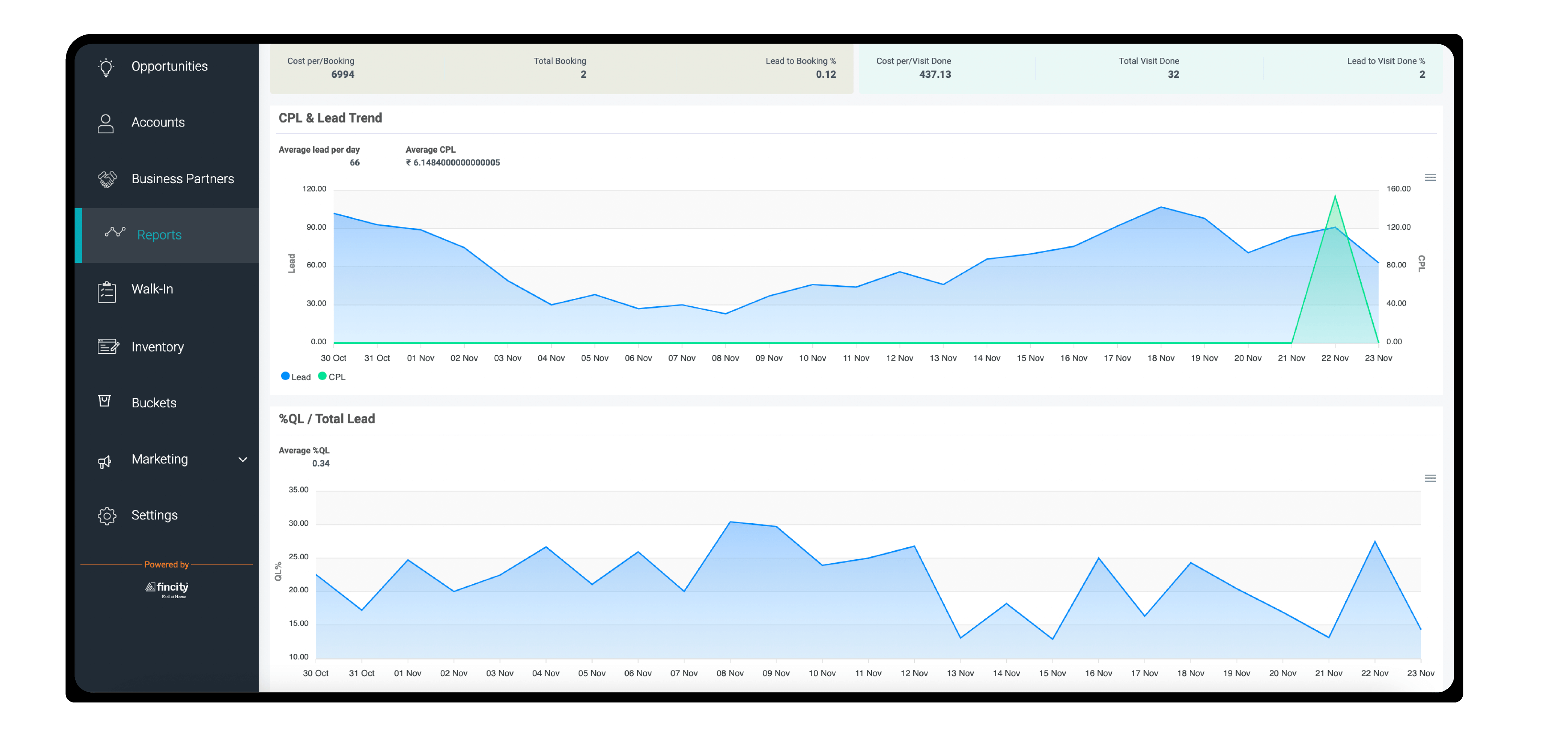
Task: Navigate to Walk-In
Action: coord(152,289)
